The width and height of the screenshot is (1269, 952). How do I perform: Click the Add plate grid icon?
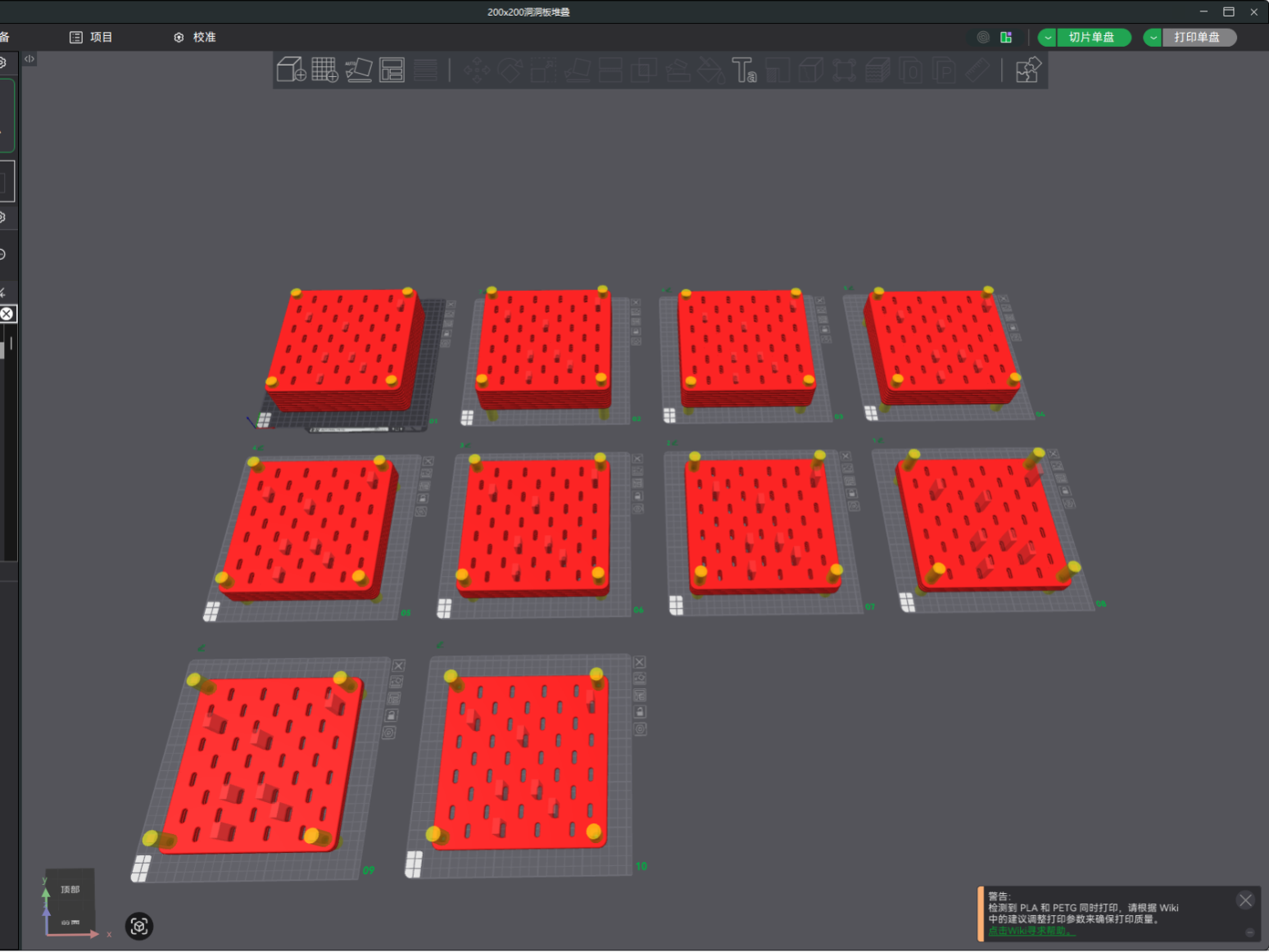pyautogui.click(x=324, y=70)
